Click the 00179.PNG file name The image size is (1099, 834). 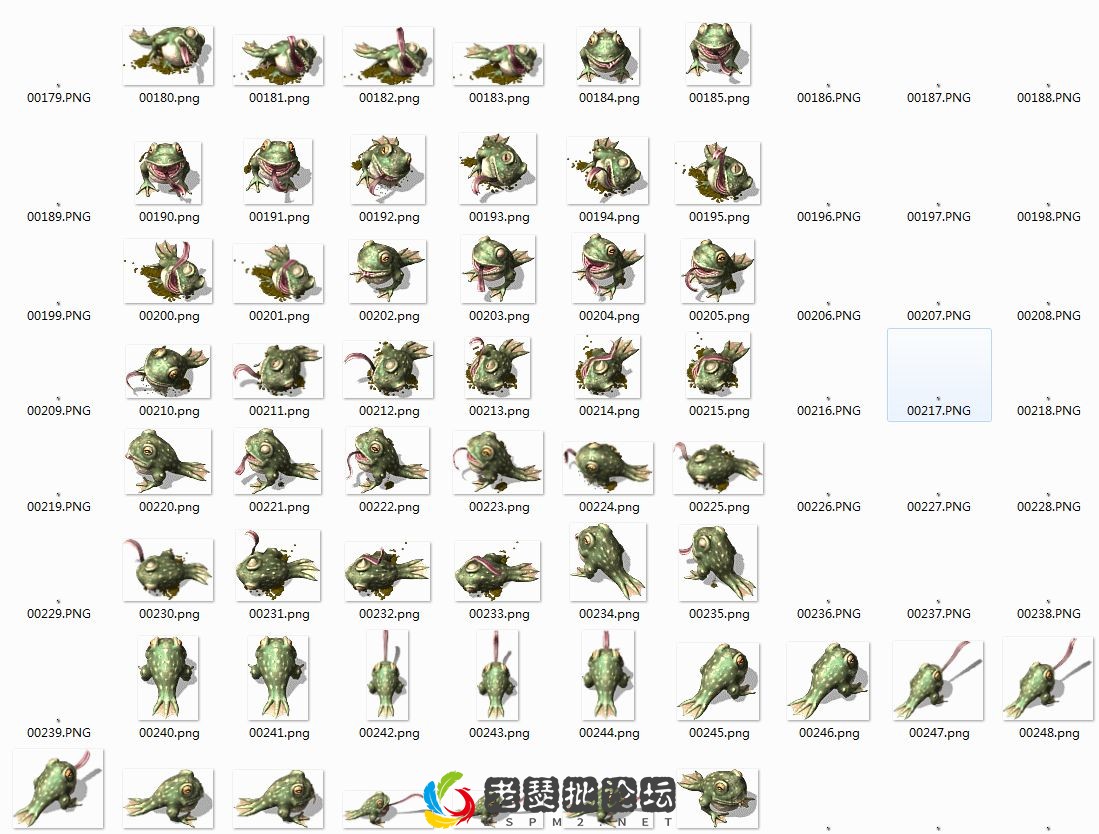point(59,97)
